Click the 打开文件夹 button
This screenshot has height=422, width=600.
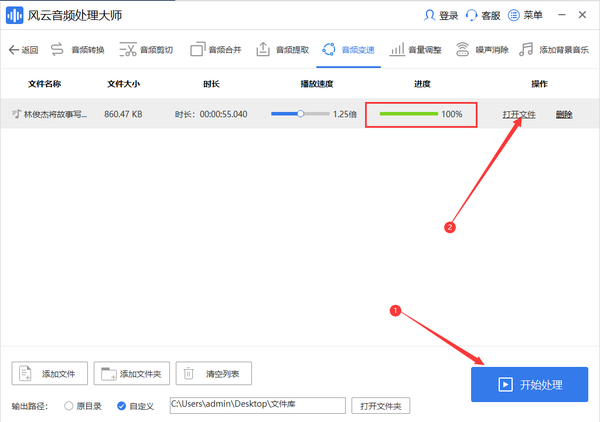point(381,406)
